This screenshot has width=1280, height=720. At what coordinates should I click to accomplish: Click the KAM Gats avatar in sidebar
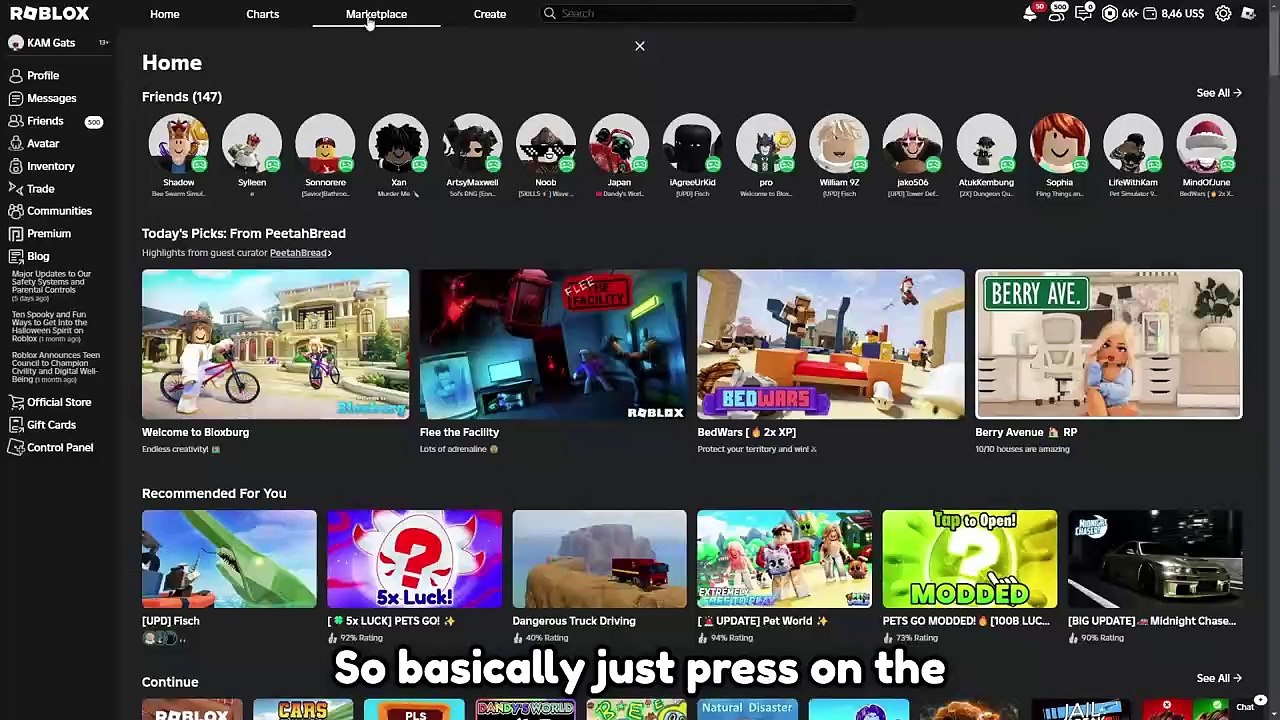(15, 43)
